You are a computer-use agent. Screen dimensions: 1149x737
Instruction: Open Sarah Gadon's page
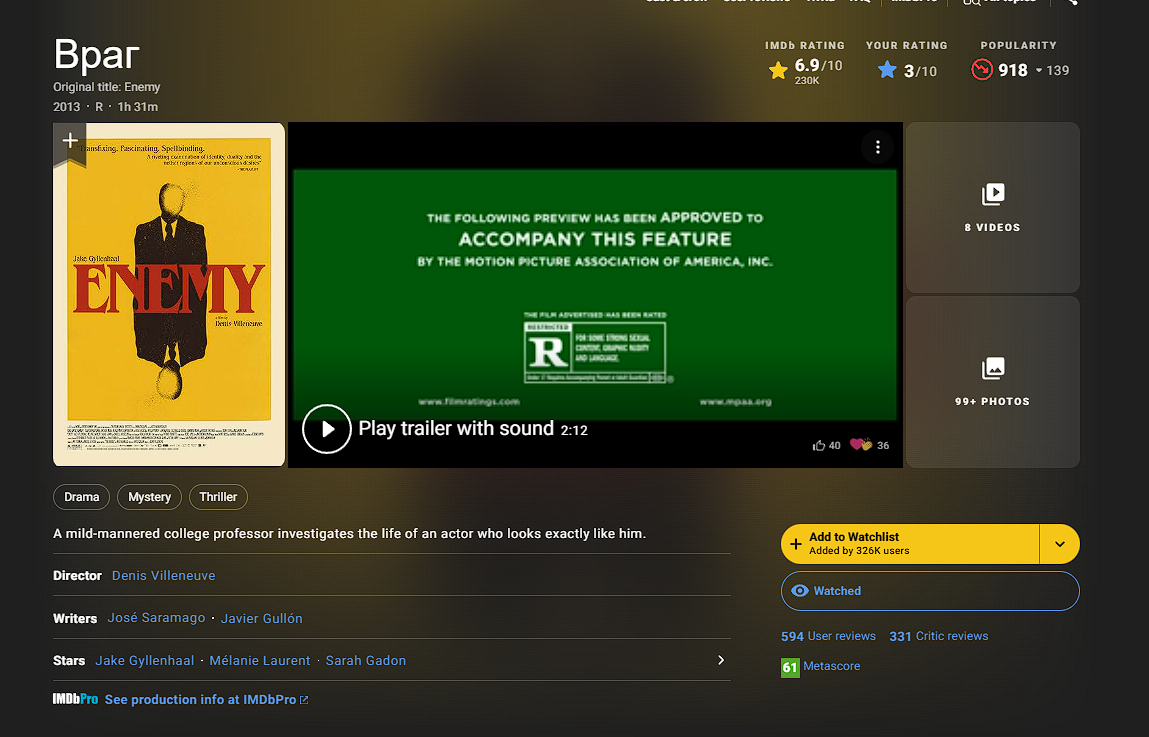[x=366, y=661]
